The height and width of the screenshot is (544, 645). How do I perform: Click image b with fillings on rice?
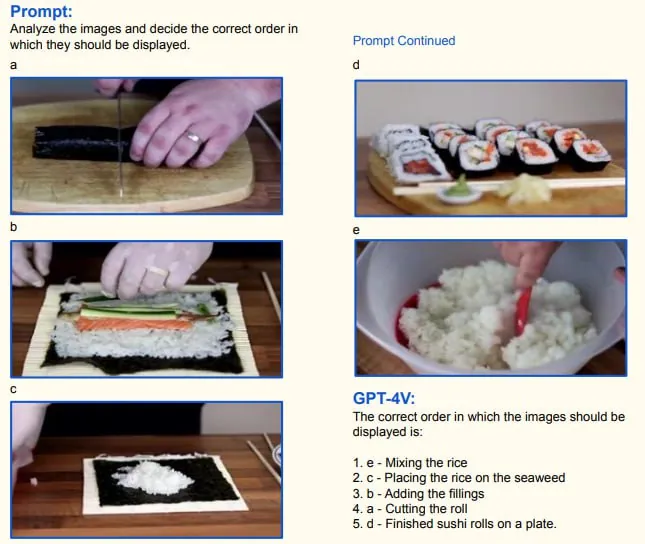coord(146,309)
